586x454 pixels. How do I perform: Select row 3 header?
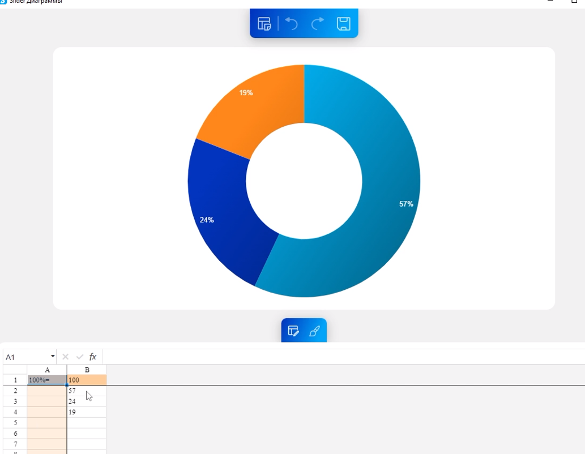coord(15,401)
